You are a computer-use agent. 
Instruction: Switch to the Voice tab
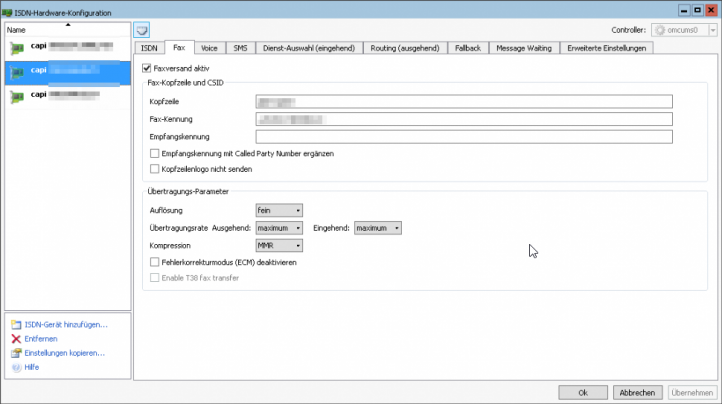pyautogui.click(x=209, y=47)
